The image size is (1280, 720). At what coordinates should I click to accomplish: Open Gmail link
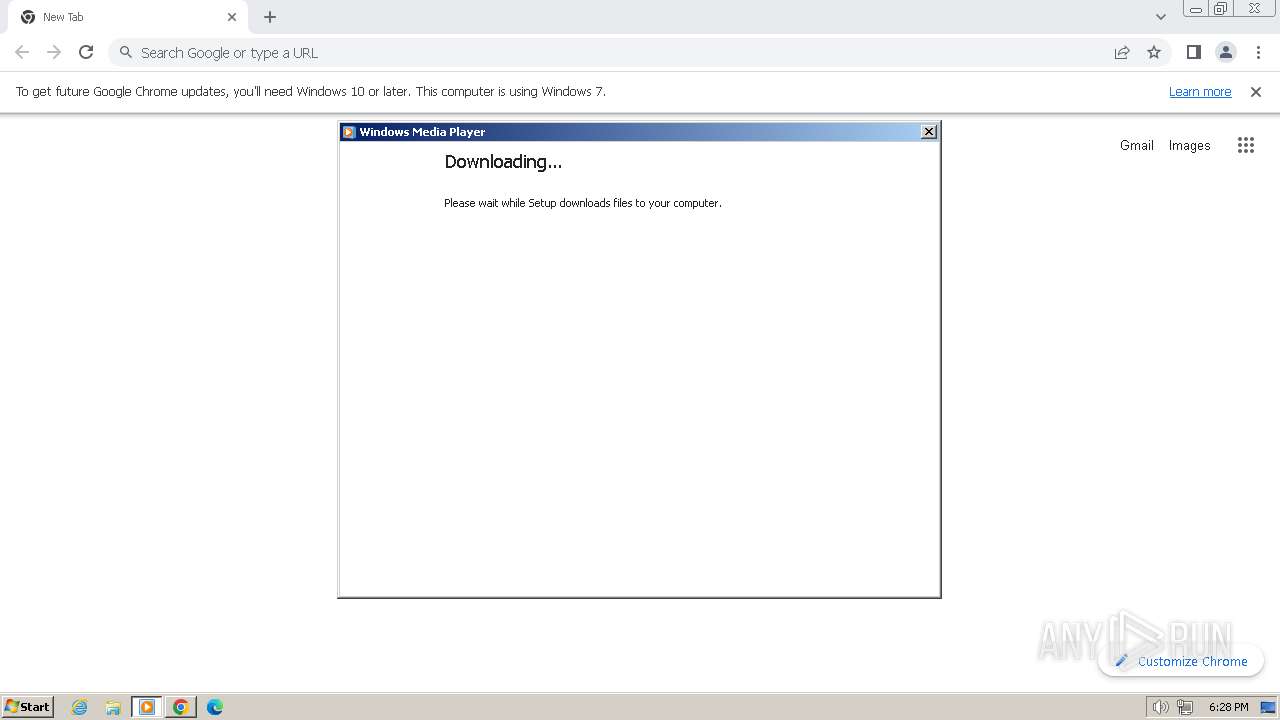point(1137,145)
